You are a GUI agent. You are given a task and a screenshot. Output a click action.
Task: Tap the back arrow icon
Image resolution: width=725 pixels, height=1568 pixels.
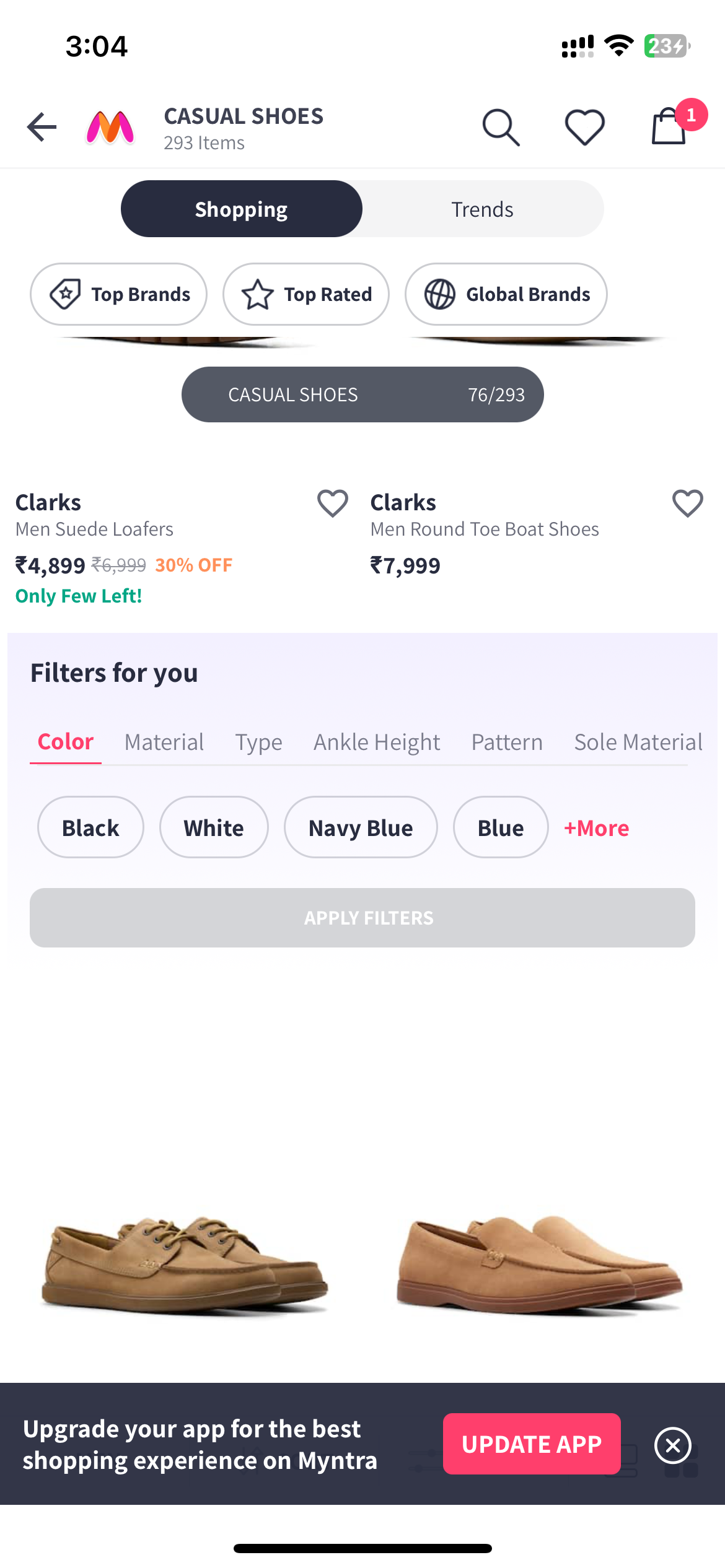coord(42,127)
